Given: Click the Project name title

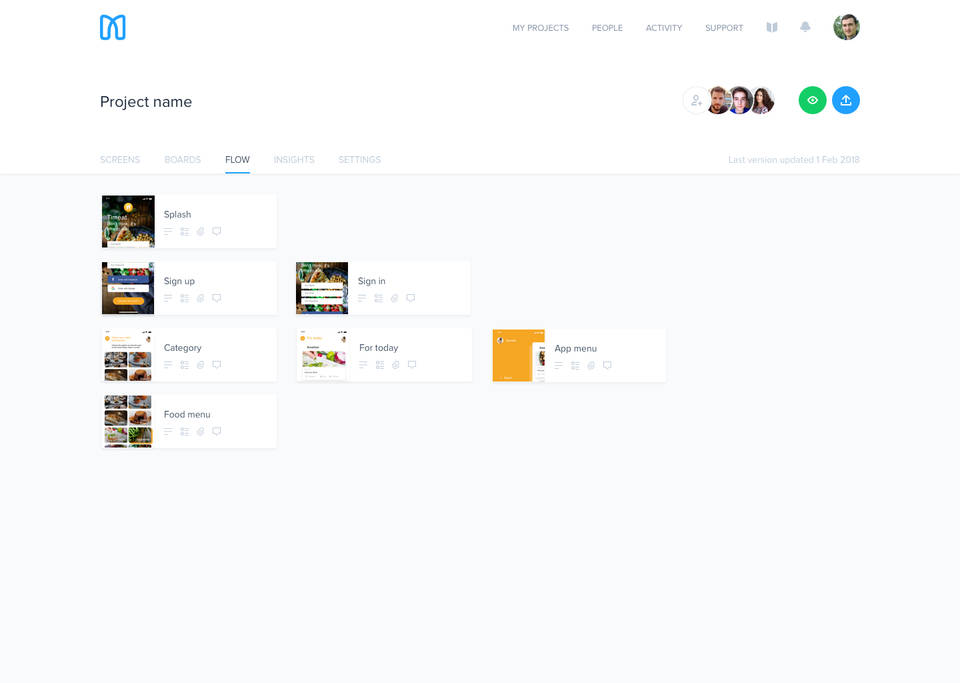Looking at the screenshot, I should 146,102.
